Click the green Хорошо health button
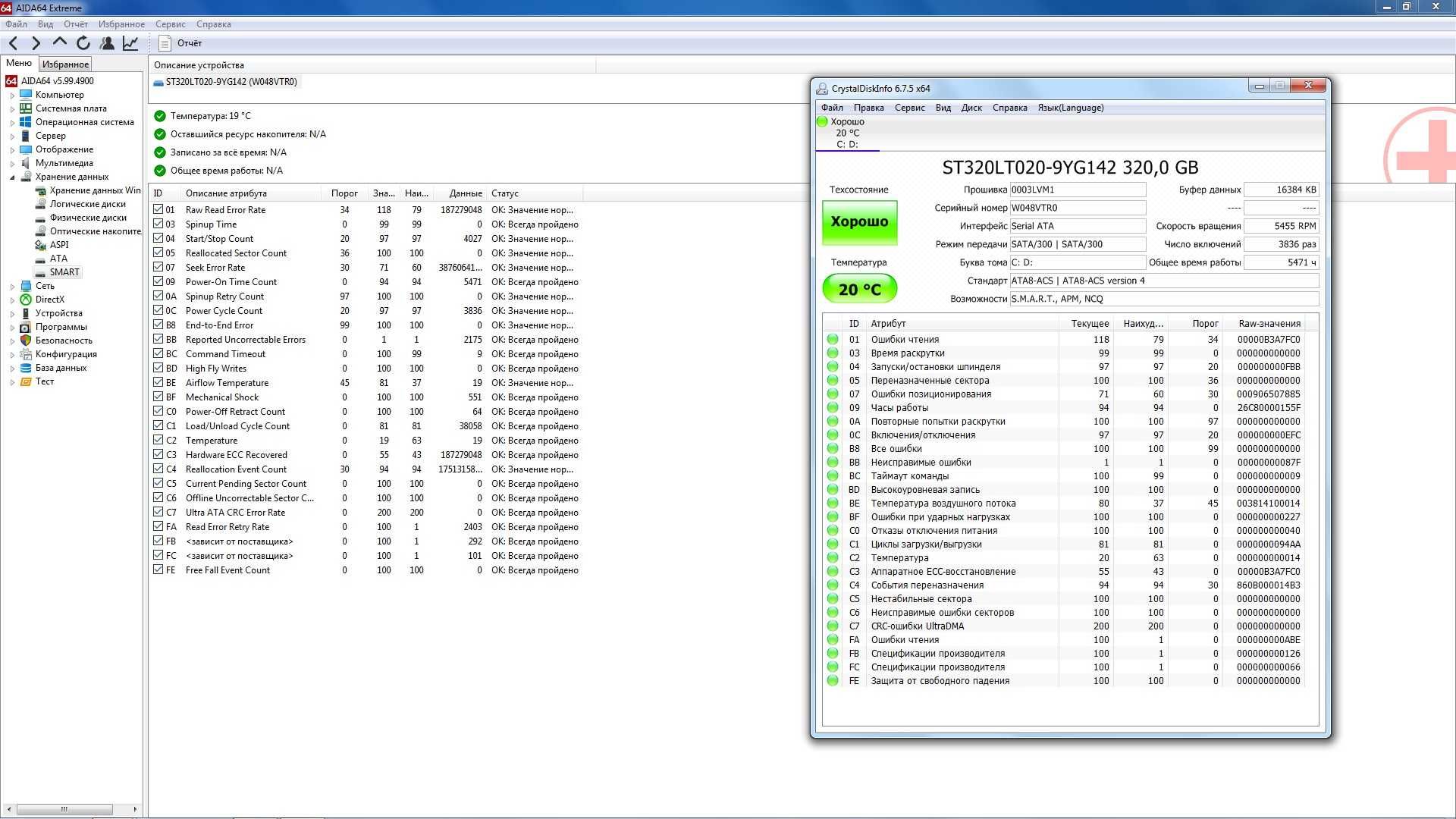This screenshot has width=1456, height=819. 859,222
